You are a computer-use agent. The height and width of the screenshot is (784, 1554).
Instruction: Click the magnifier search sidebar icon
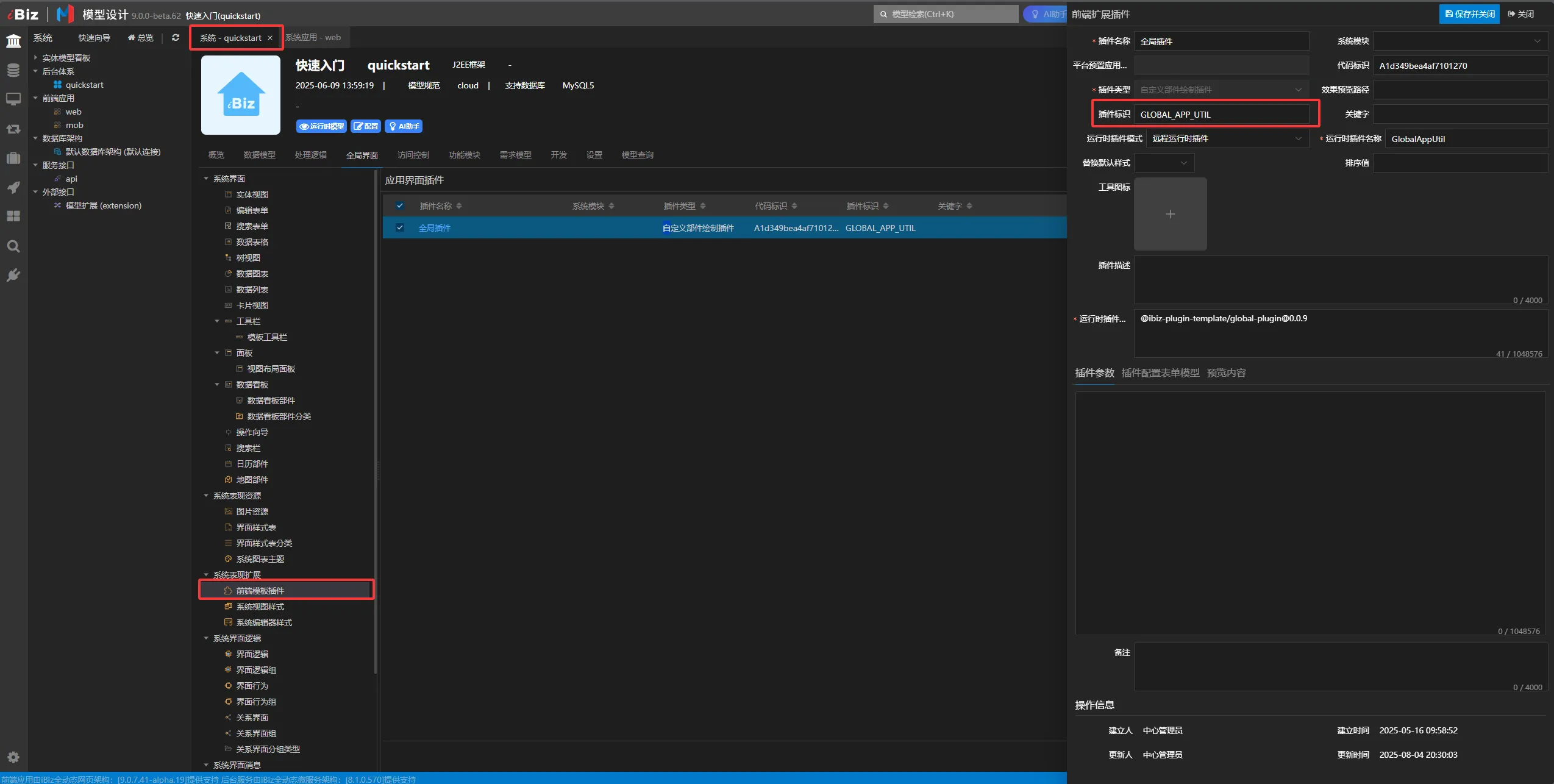click(x=13, y=246)
